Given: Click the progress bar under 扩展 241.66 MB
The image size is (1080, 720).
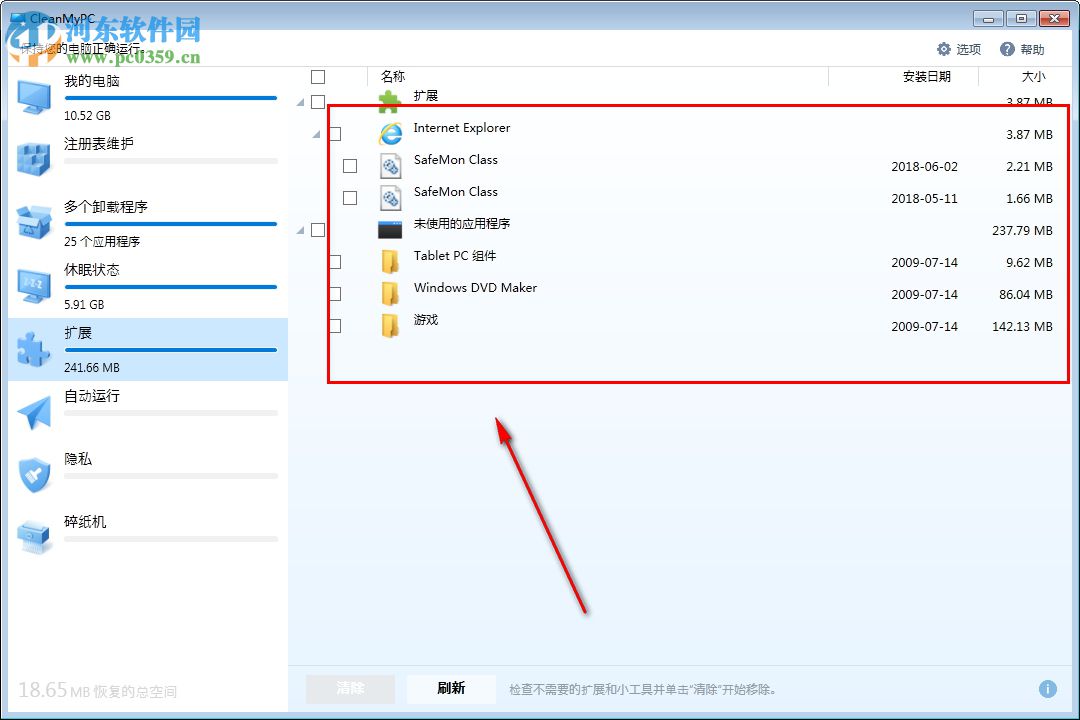Looking at the screenshot, I should point(170,350).
